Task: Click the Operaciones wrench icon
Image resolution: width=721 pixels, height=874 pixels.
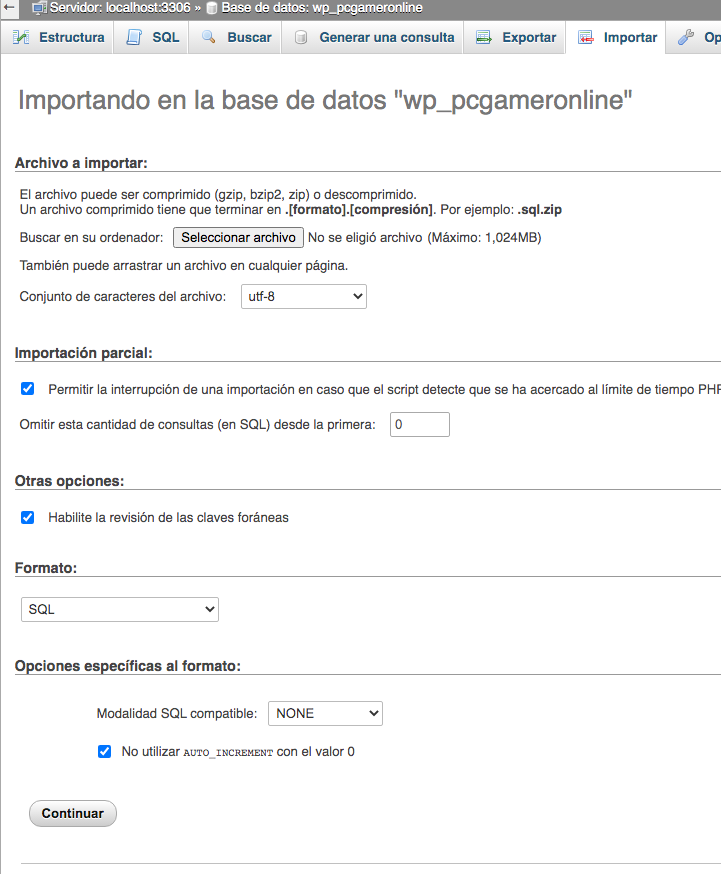Action: point(686,38)
